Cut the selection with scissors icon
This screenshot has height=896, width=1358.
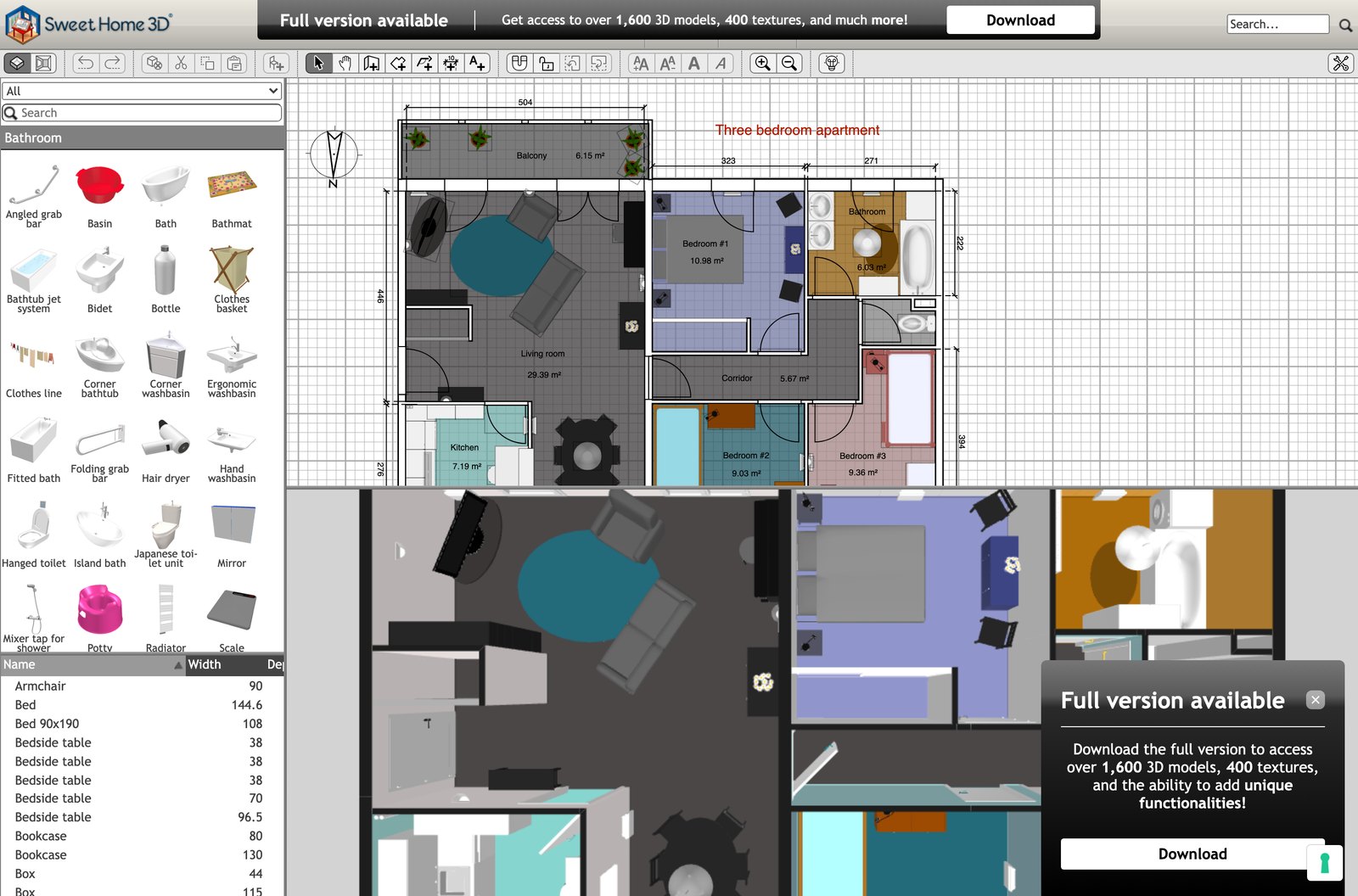click(181, 63)
